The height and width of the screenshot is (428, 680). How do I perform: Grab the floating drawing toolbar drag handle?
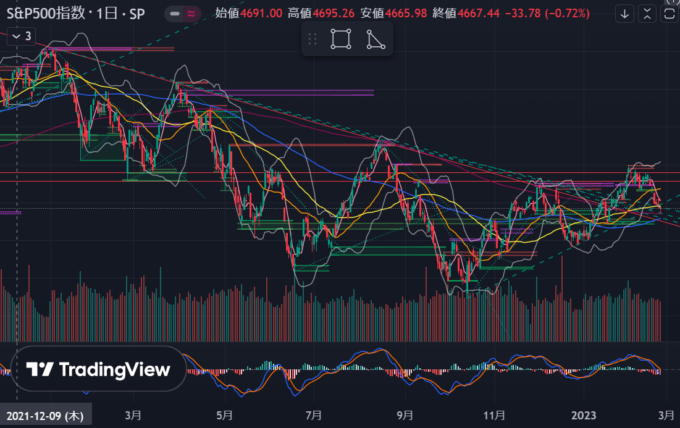point(313,39)
